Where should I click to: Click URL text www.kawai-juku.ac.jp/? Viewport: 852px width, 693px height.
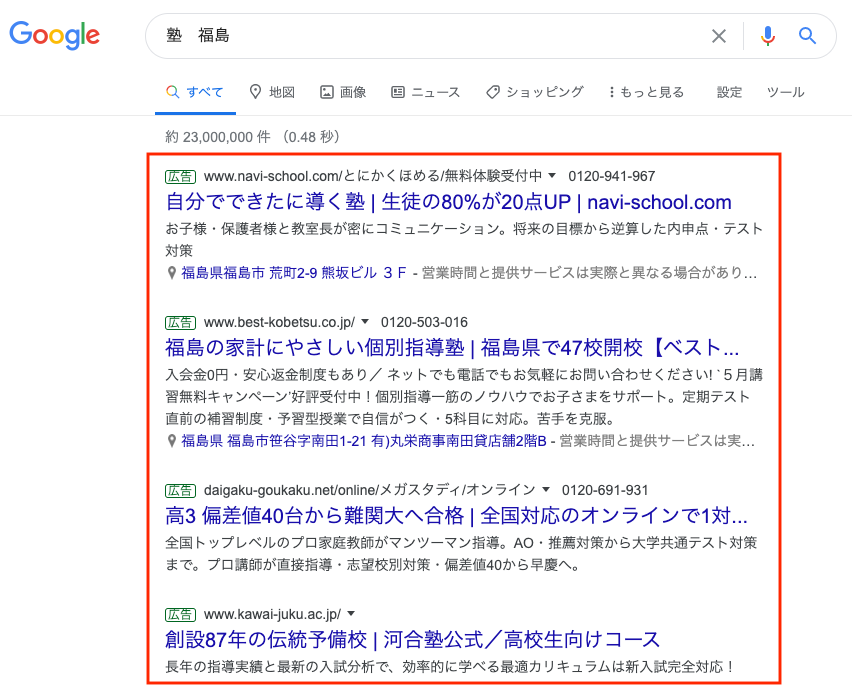(x=272, y=614)
